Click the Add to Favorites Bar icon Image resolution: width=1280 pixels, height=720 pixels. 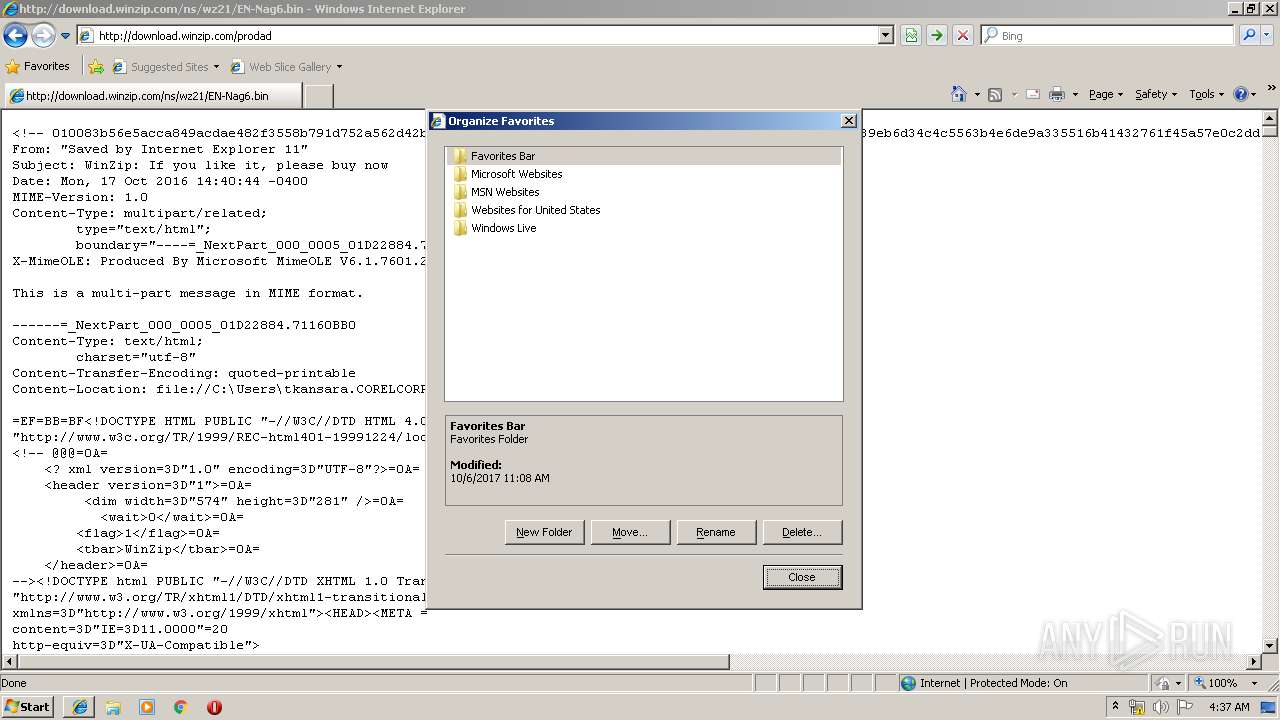(96, 67)
